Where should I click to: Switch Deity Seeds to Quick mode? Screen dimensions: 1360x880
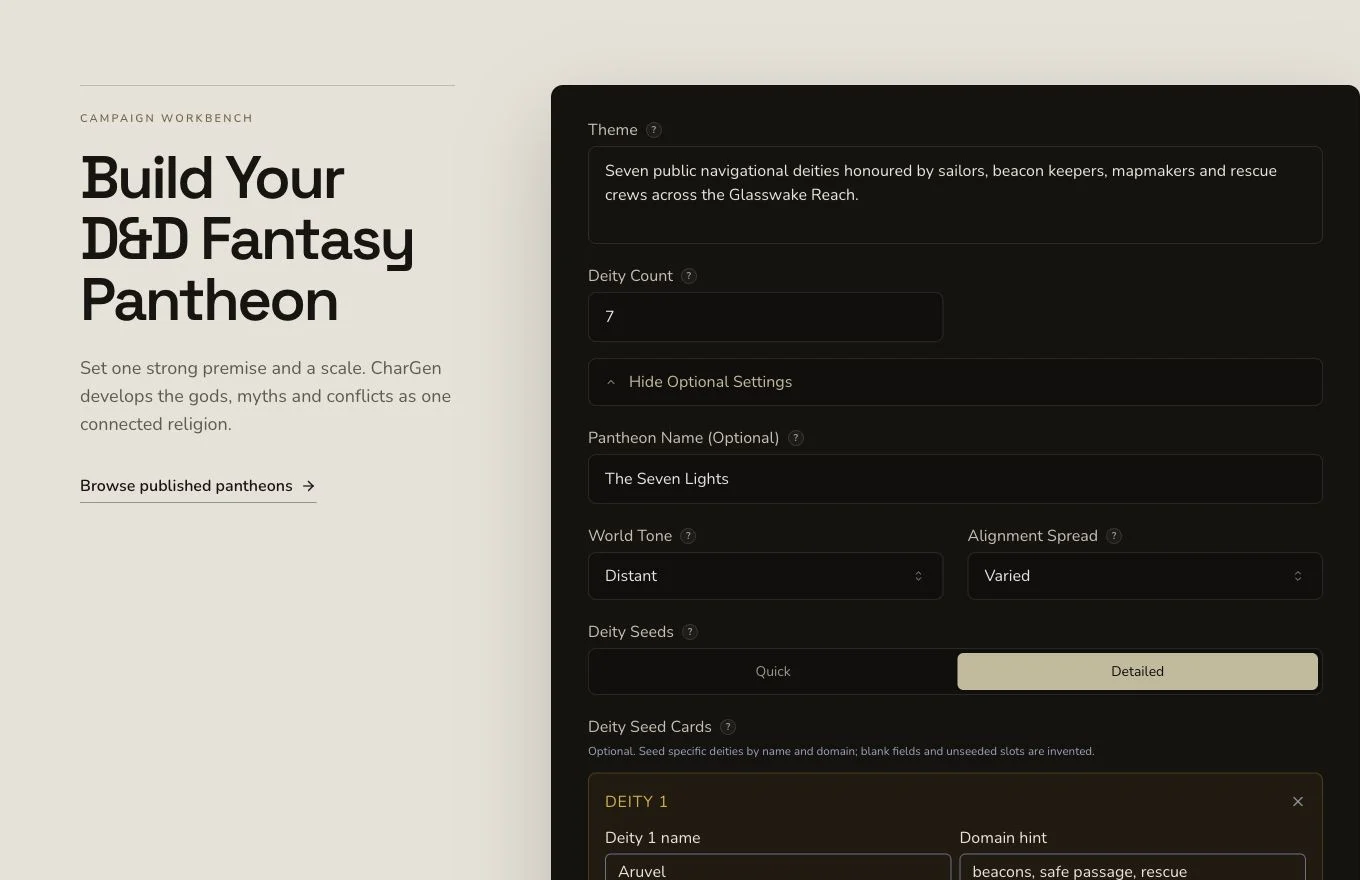pos(773,672)
